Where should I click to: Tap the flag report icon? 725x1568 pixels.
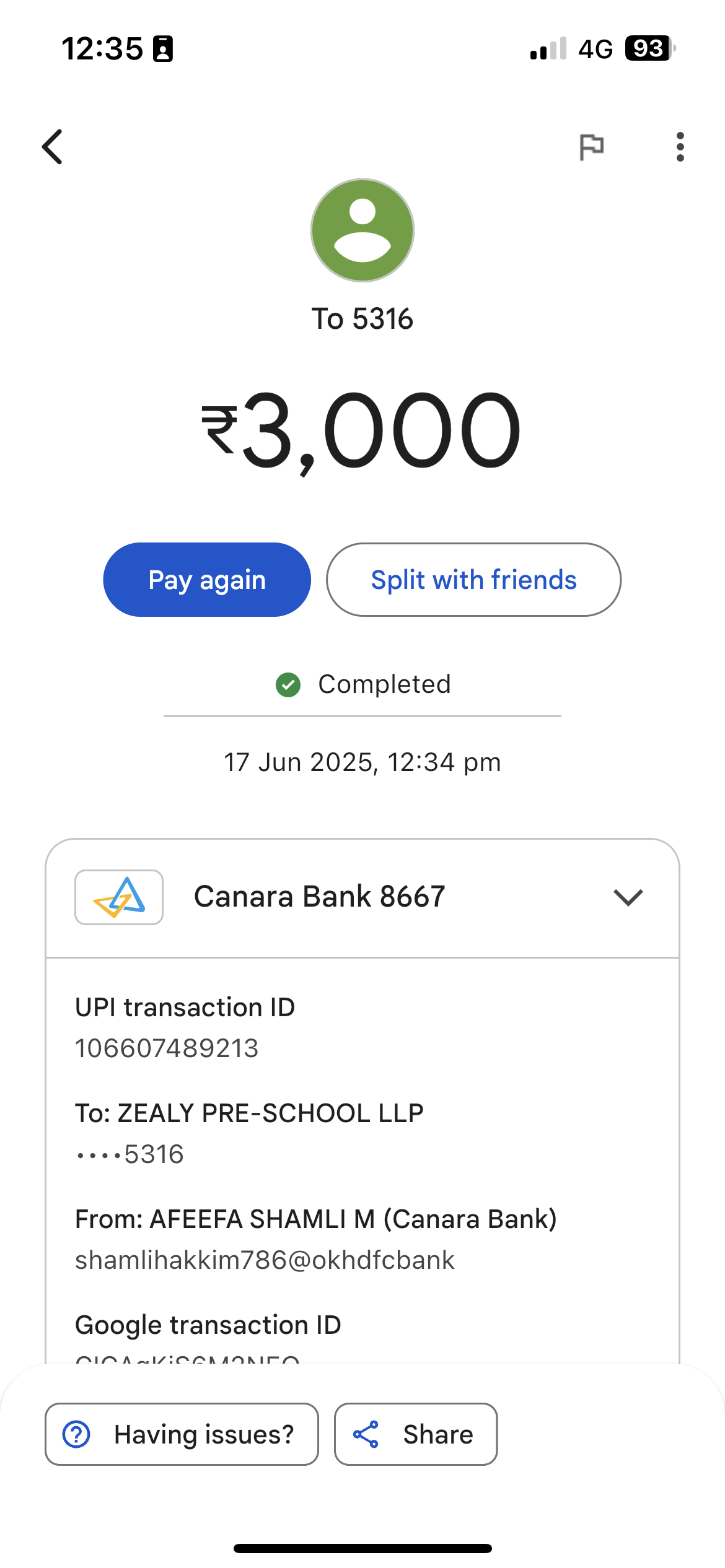(x=591, y=147)
